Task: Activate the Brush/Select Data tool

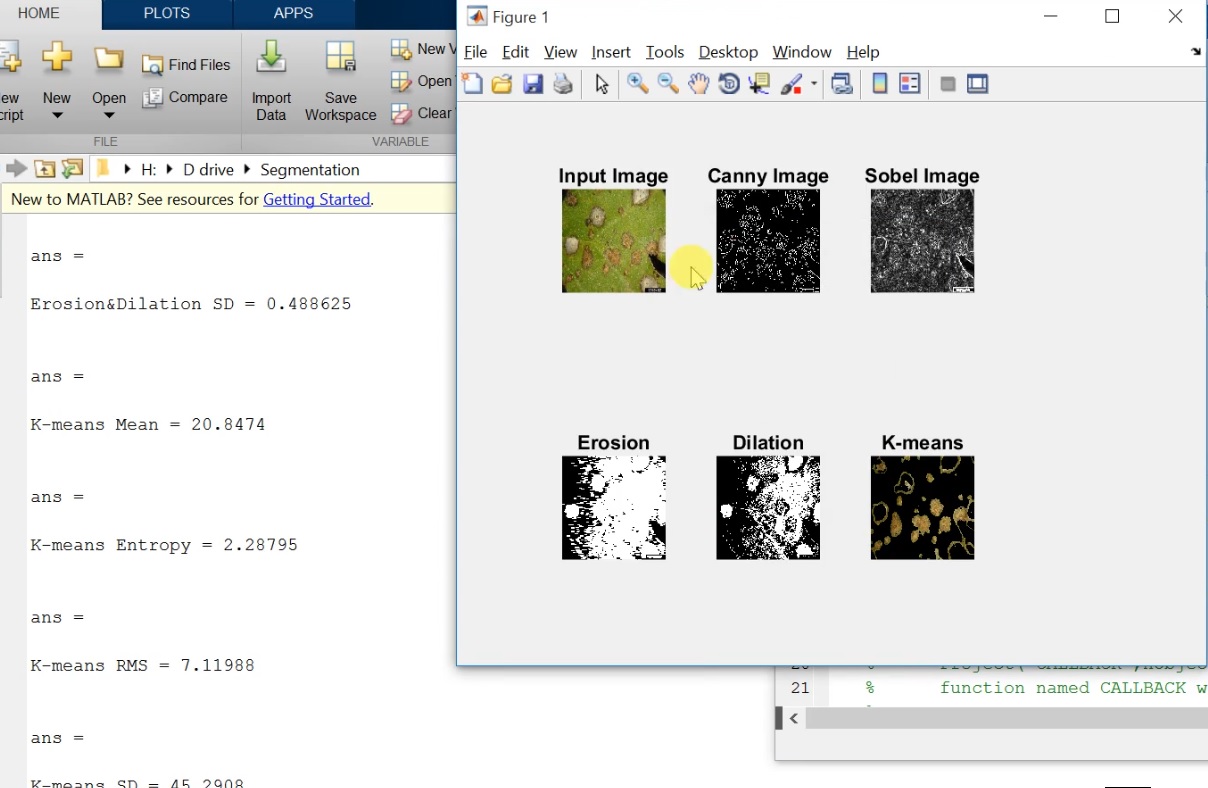Action: pyautogui.click(x=789, y=83)
